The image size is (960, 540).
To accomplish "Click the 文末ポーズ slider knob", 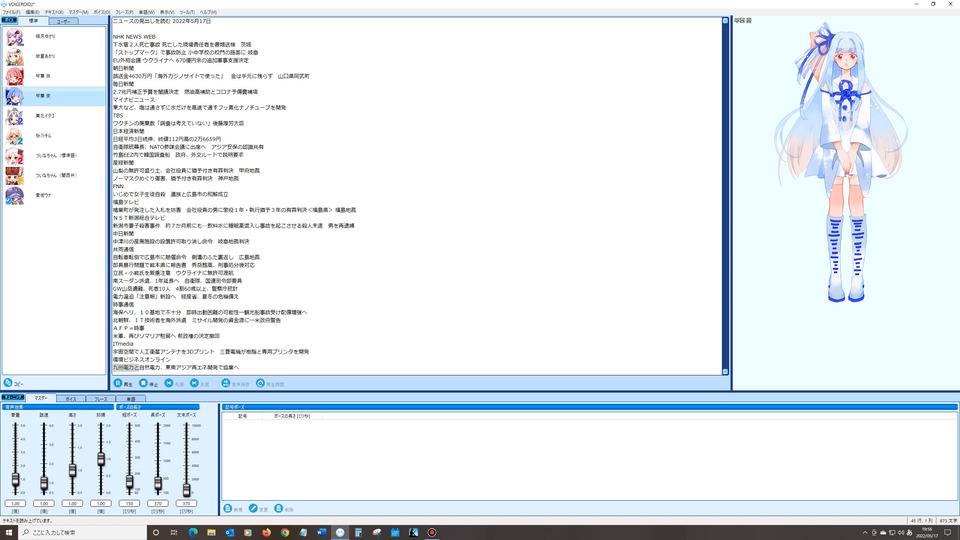I will click(186, 489).
